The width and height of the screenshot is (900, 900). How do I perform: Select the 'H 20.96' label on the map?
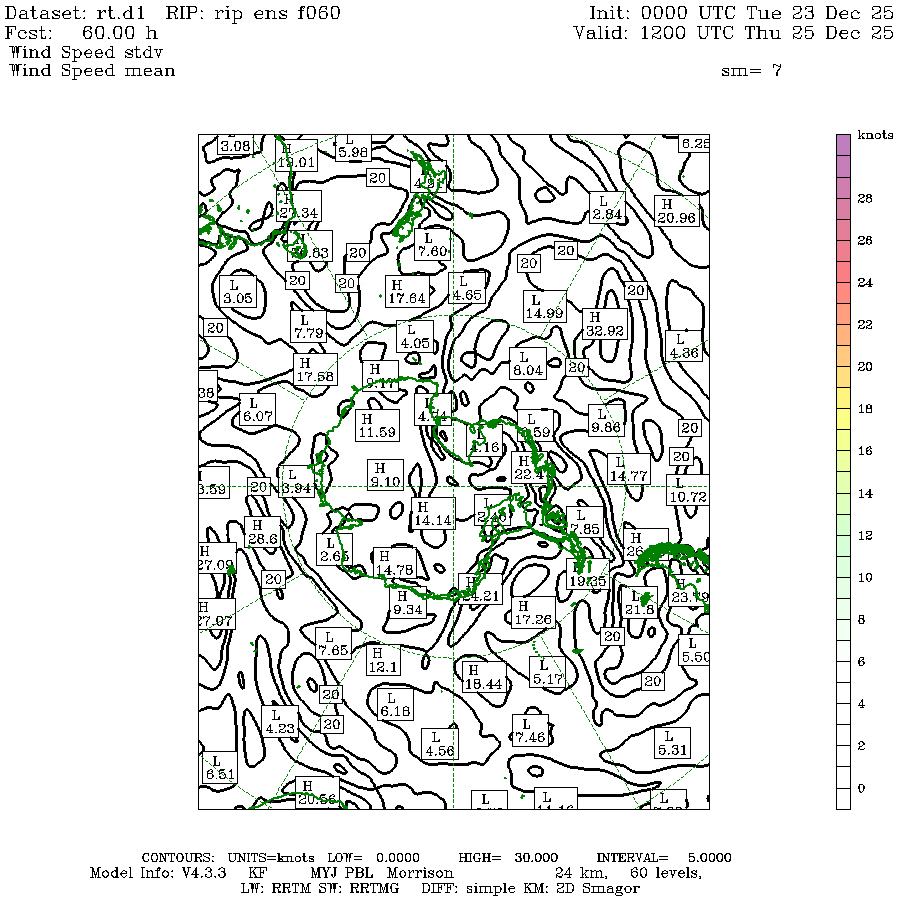click(677, 211)
